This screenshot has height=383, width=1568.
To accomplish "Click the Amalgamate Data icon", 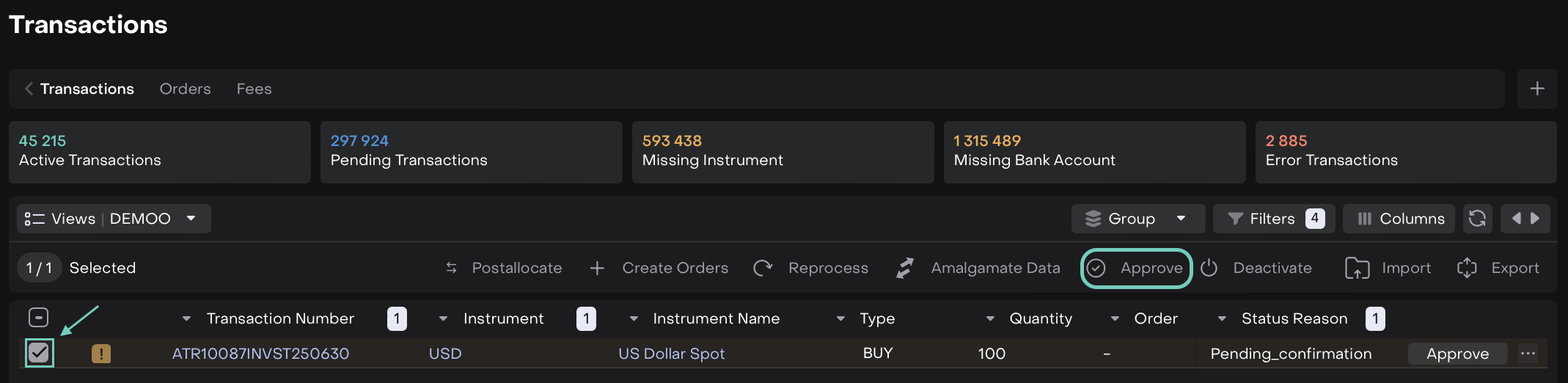I will 905,269.
